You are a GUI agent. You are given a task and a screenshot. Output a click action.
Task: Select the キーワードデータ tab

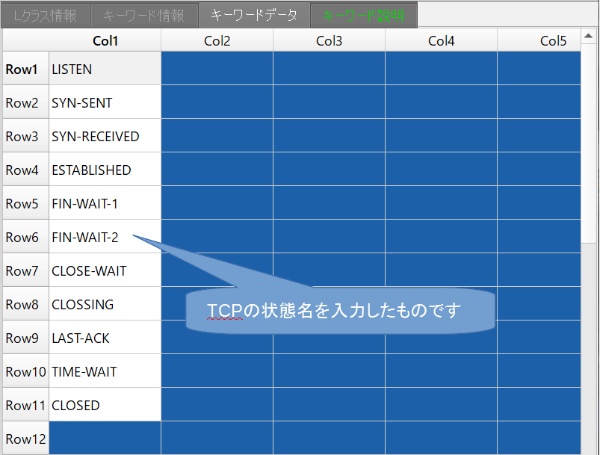coord(254,15)
